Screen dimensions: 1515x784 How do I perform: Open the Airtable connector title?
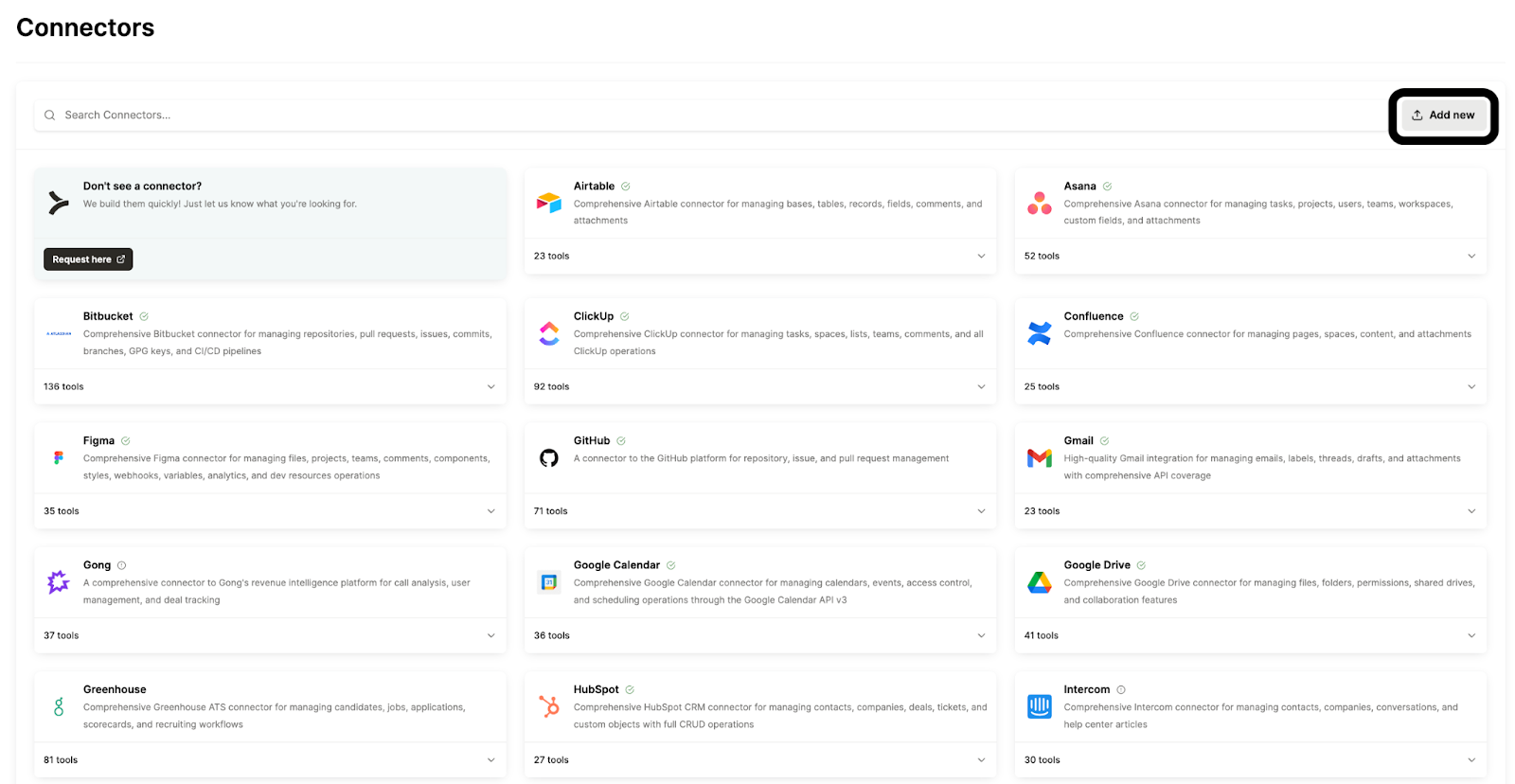pyautogui.click(x=594, y=187)
